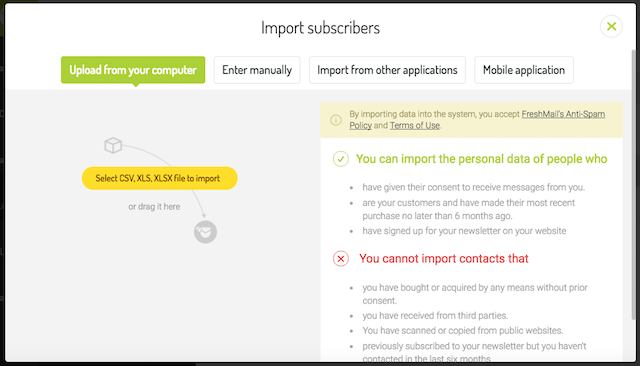Click the 'or drag it here' text
The image size is (640, 366).
(154, 206)
